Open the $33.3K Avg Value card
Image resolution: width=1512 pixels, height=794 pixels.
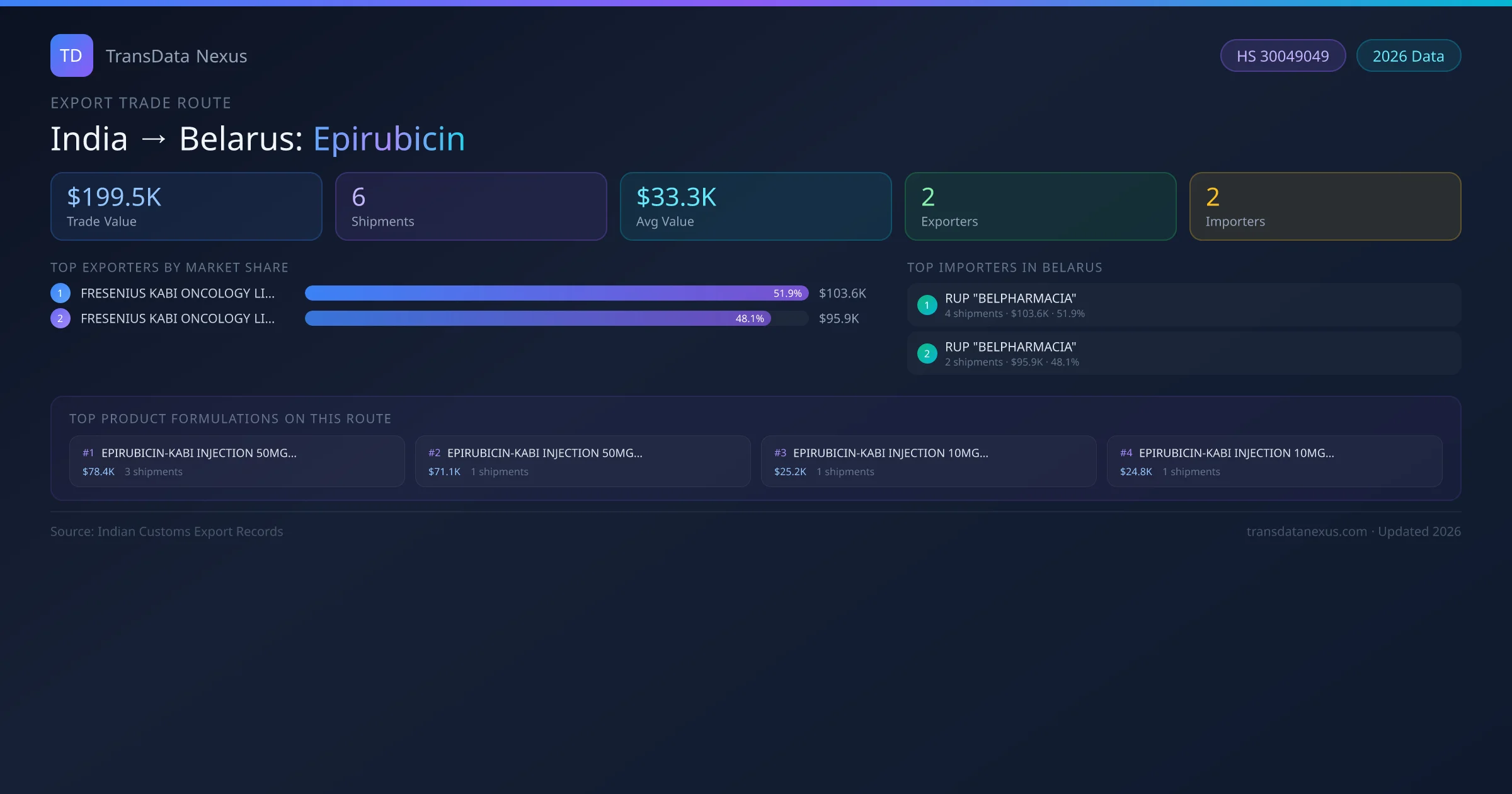[755, 206]
